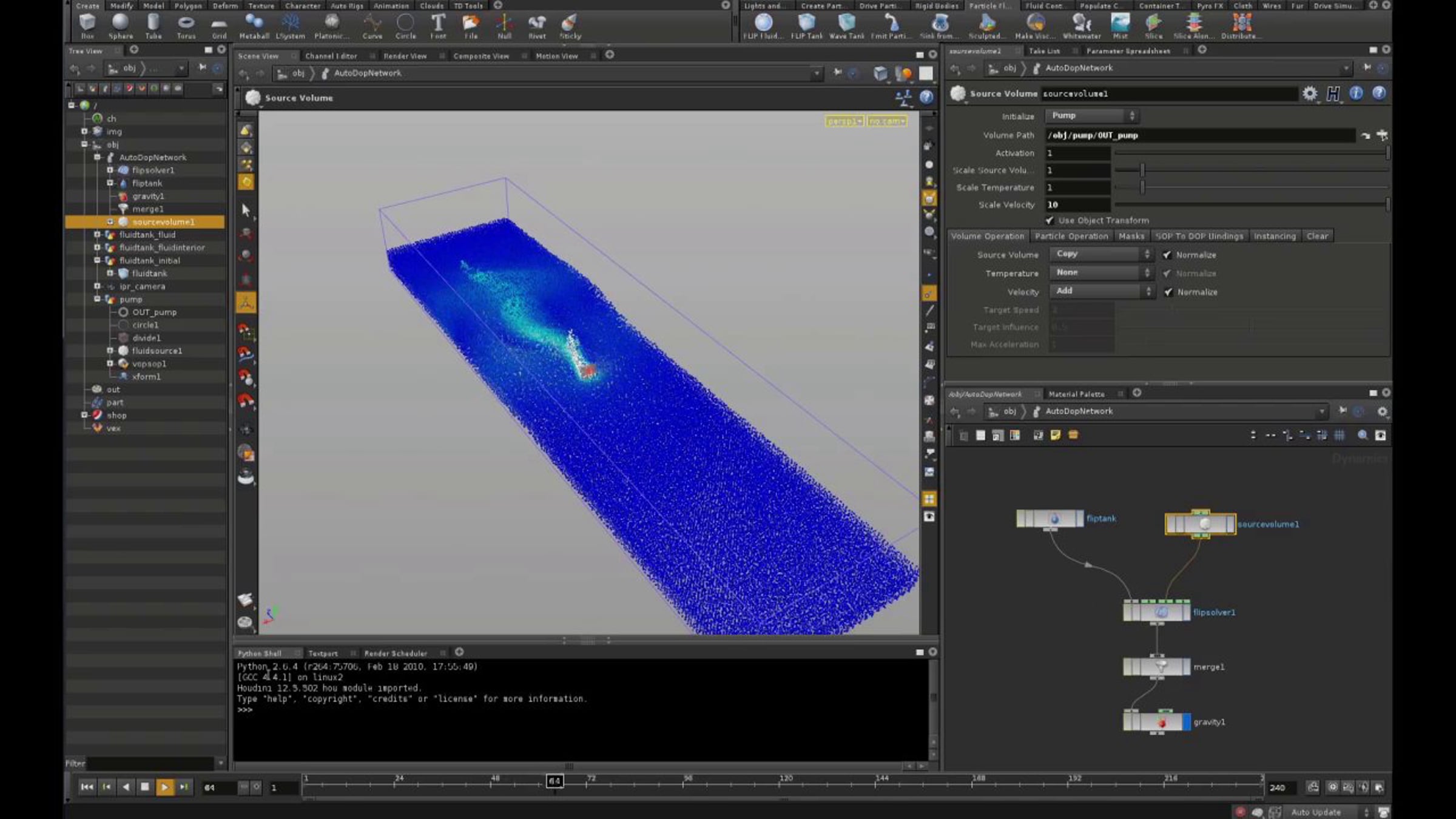Click the Wave Tank shelf icon
This screenshot has height=819, width=1456.
pos(846,26)
